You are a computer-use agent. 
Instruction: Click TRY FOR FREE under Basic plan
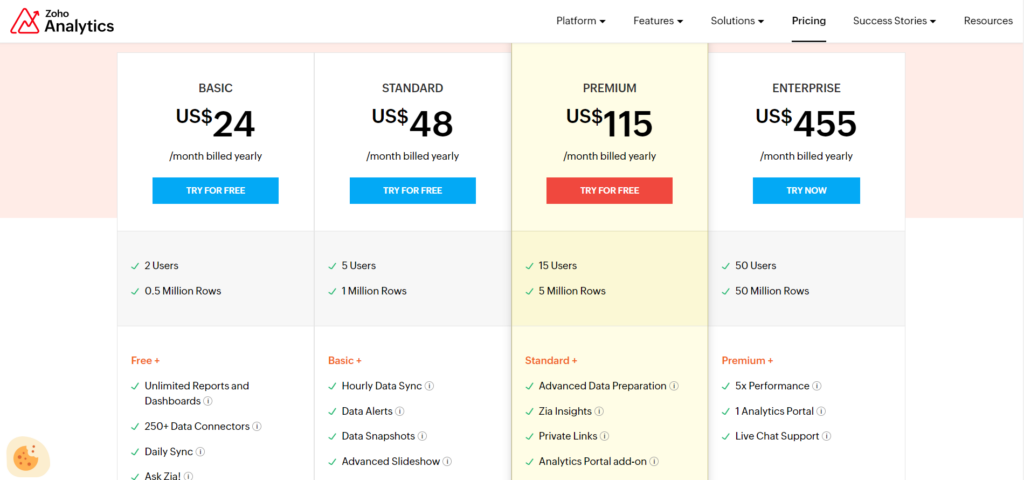pos(216,191)
